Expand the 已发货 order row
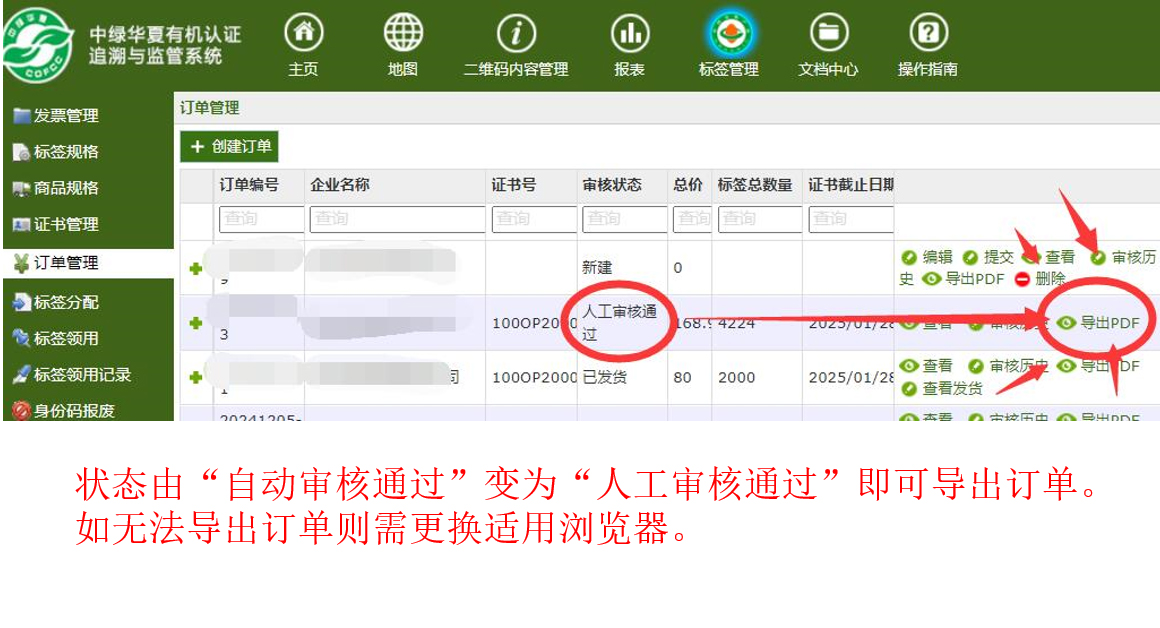This screenshot has width=1160, height=628. coord(196,377)
